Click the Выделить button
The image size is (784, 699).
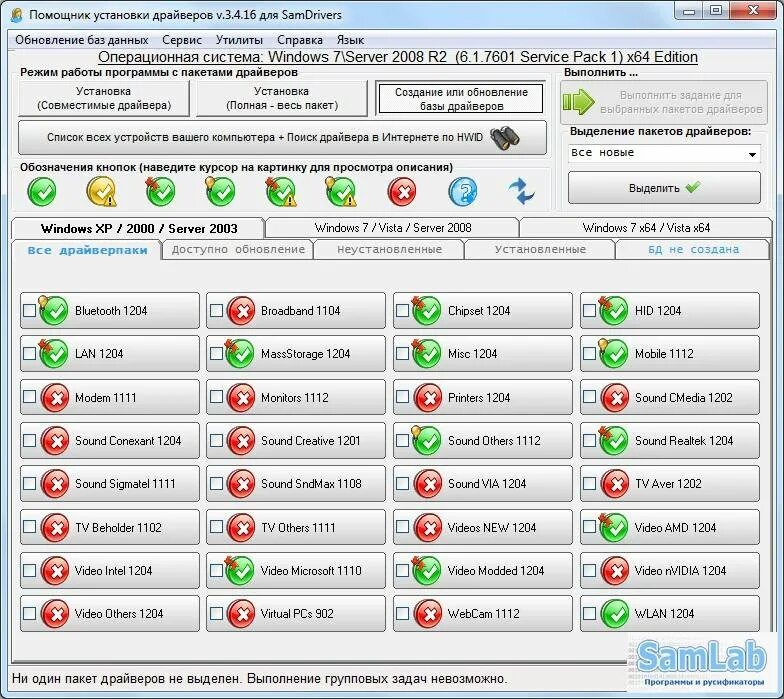(x=664, y=188)
